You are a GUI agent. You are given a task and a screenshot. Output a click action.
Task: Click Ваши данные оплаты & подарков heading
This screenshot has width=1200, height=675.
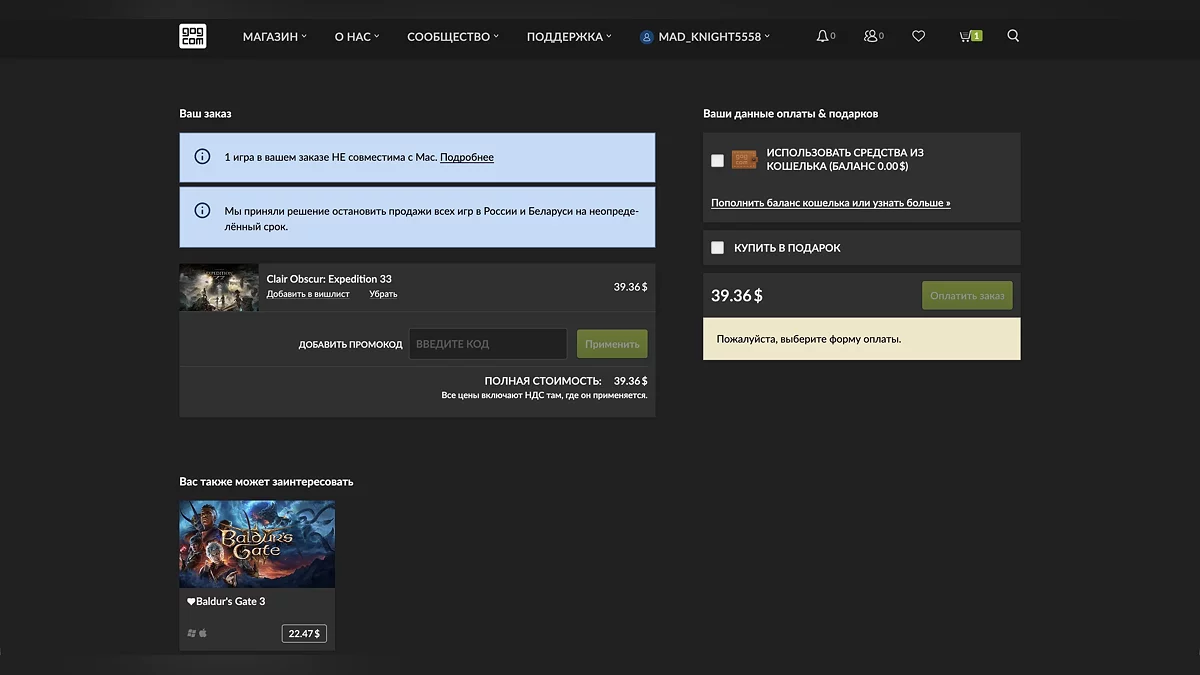tap(791, 114)
